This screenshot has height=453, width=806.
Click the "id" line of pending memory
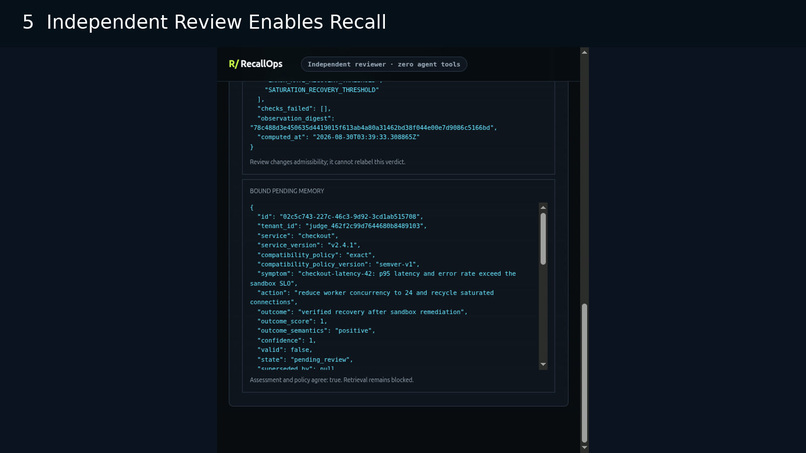point(340,217)
